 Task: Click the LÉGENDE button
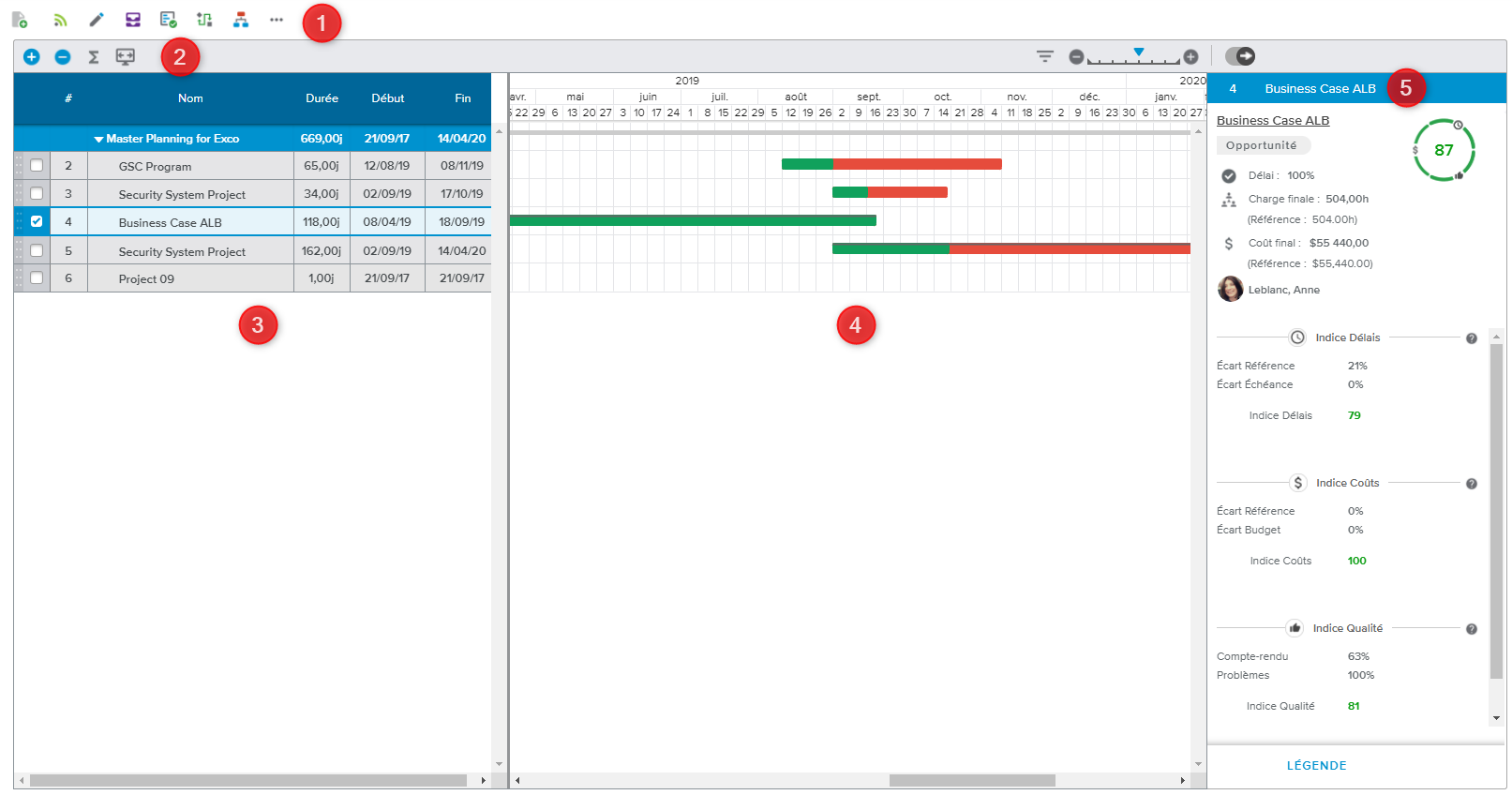click(x=1316, y=766)
